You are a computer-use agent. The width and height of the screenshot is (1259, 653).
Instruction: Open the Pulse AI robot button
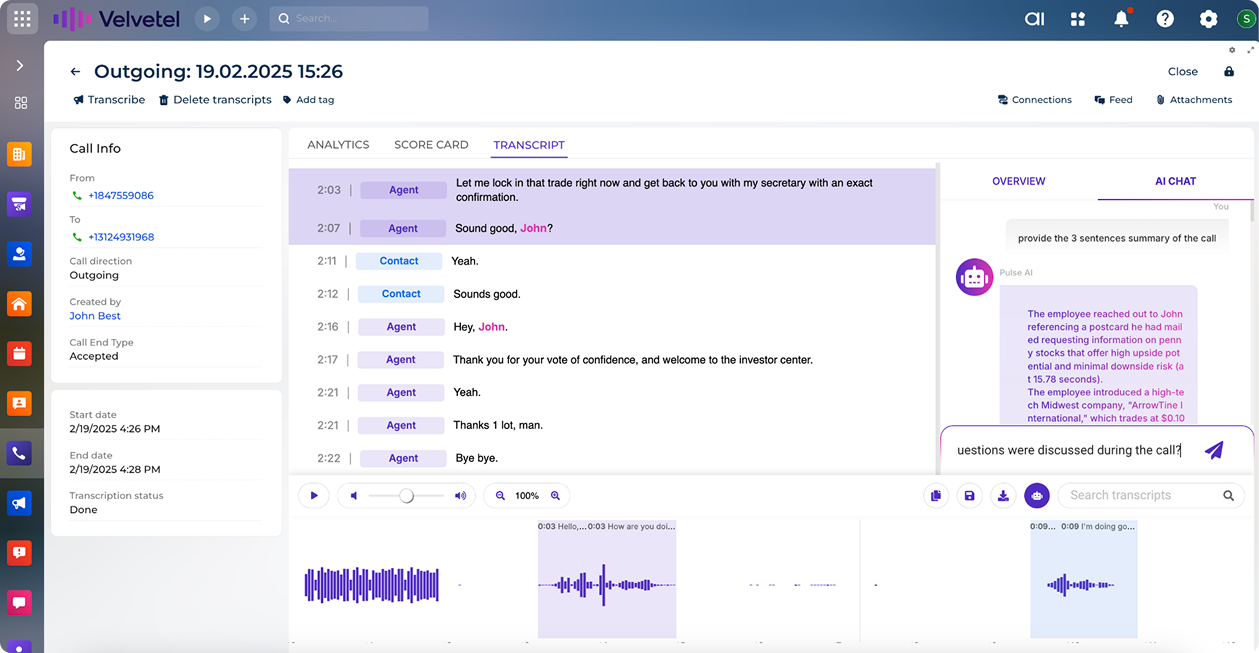[1037, 495]
